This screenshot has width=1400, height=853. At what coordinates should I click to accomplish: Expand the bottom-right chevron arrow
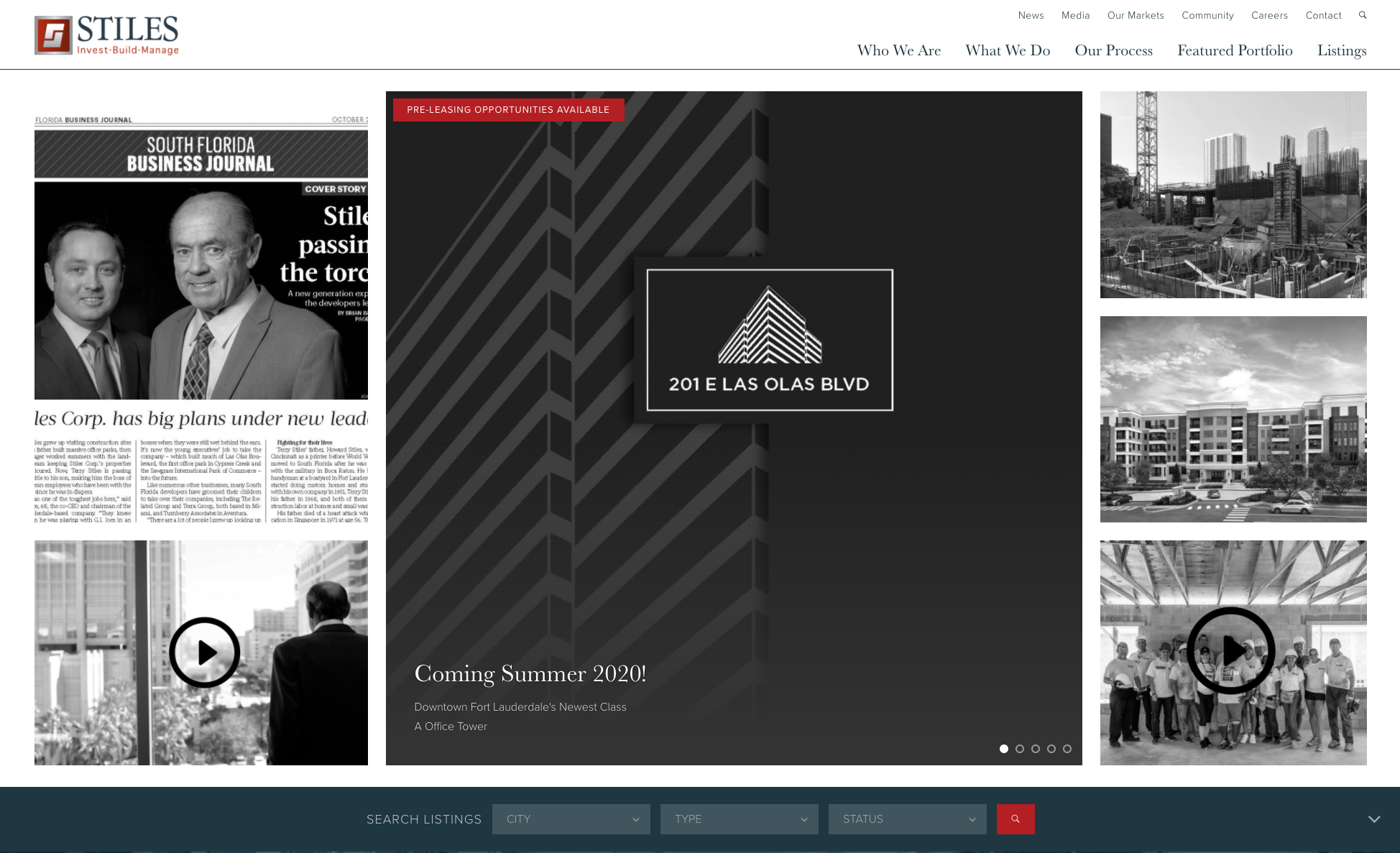[x=1373, y=819]
